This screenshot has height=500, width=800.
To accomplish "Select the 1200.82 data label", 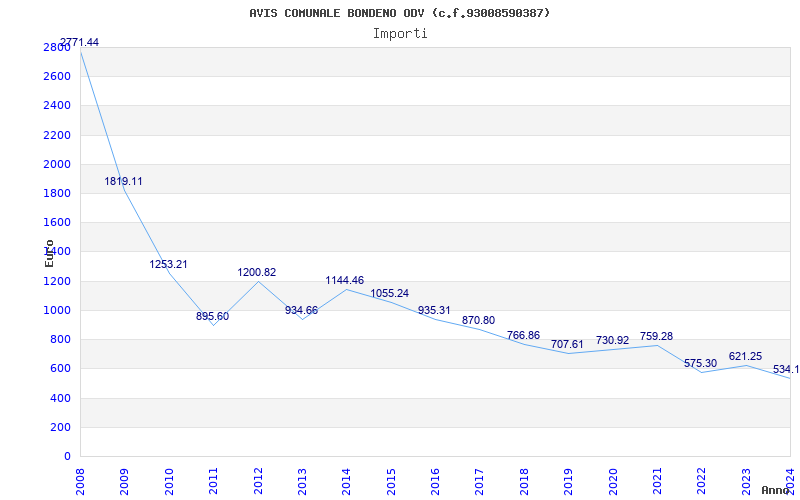I will 257,272.
